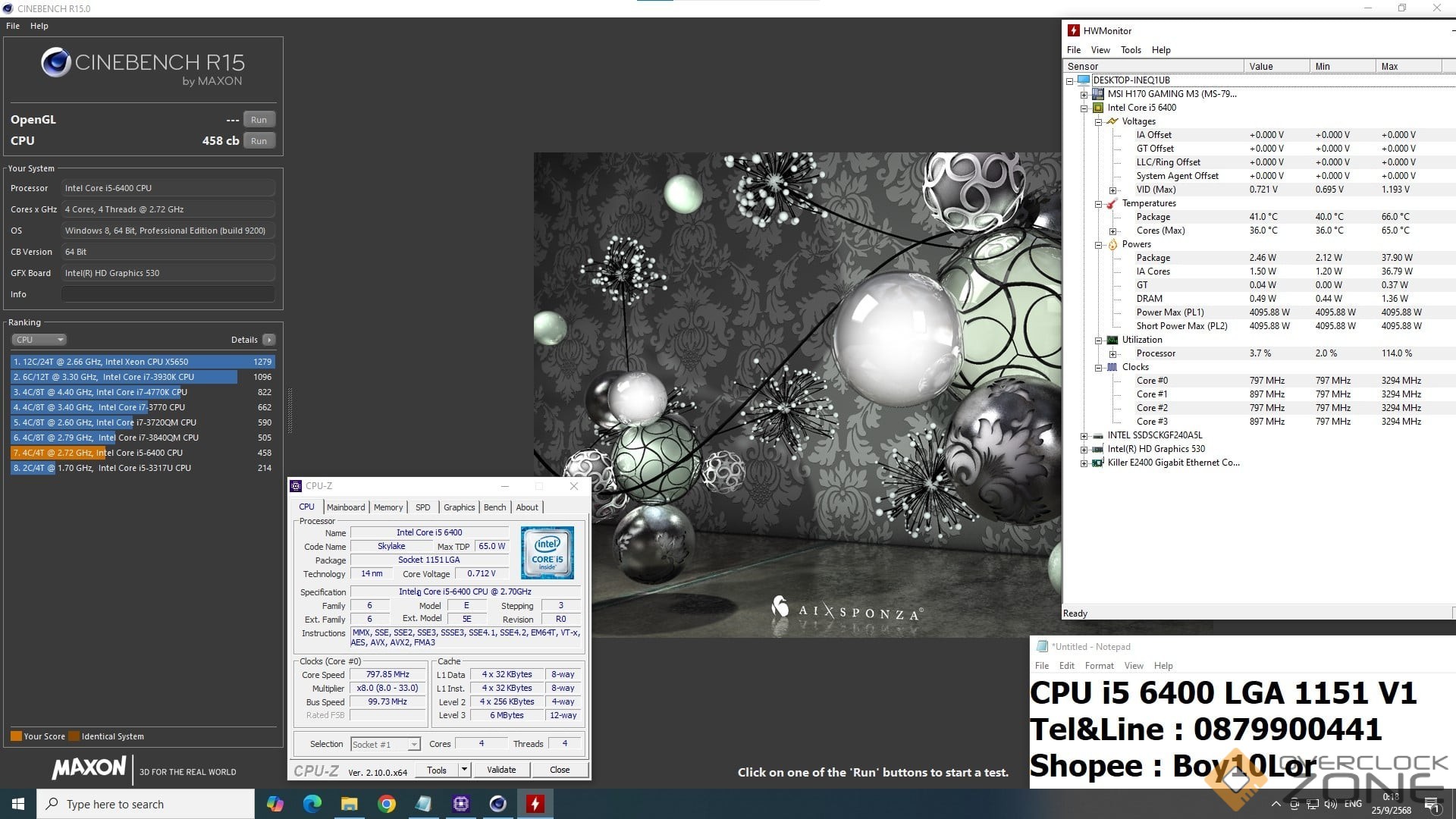Viewport: 1456px width, 819px height.
Task: Switch to the Mainboard tab in CPU-Z
Action: pyautogui.click(x=346, y=507)
